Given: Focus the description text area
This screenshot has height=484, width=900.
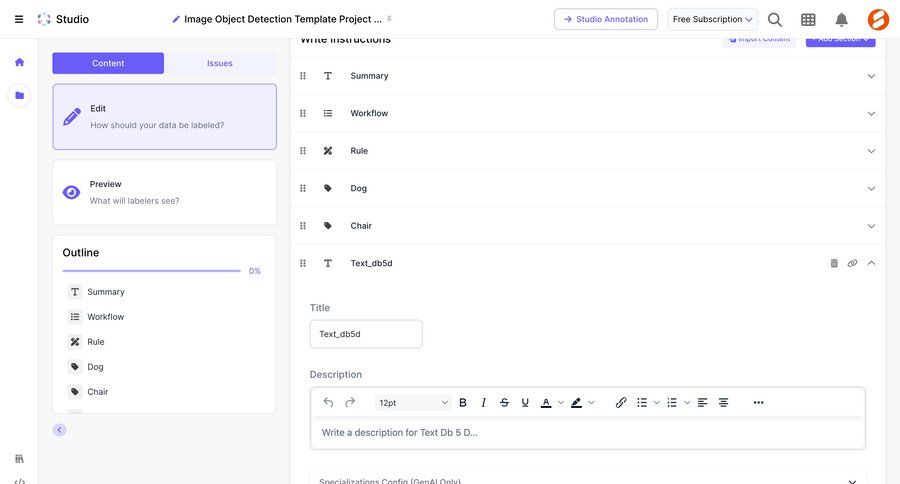Looking at the screenshot, I should point(588,433).
